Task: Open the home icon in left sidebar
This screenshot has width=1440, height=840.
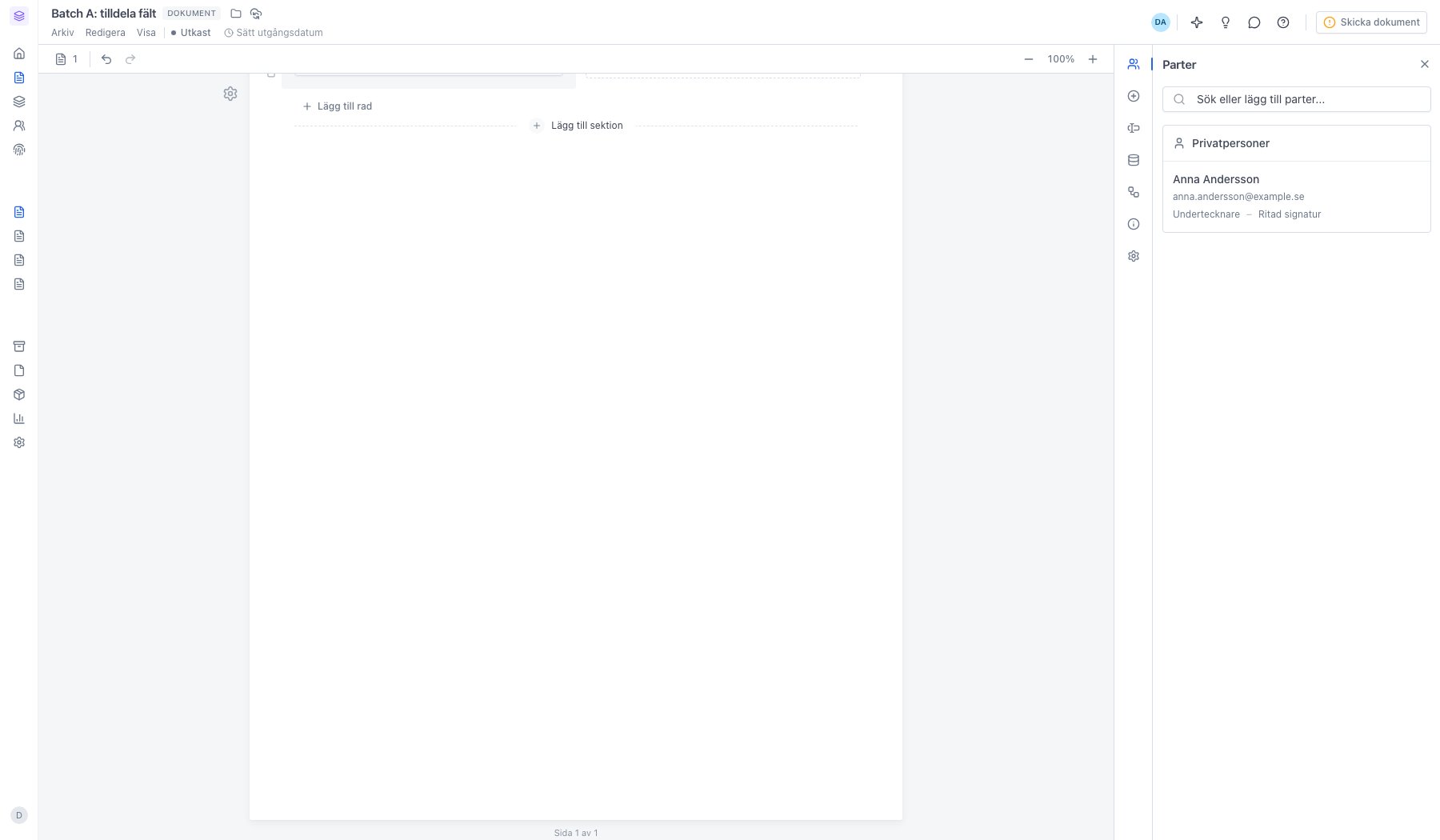Action: pyautogui.click(x=19, y=54)
